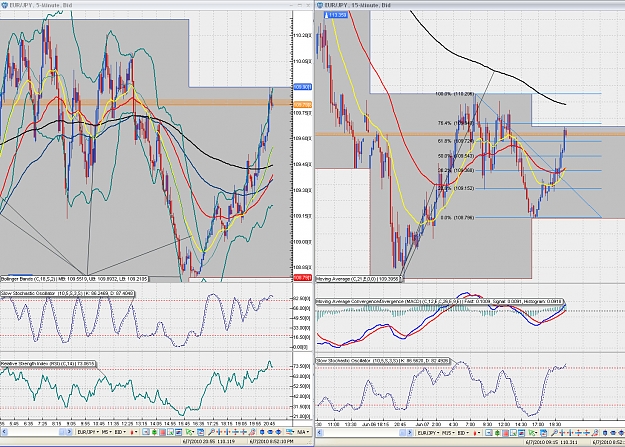This screenshot has height=447, width=625.
Task: Click the blue price tag on the 5-minute price axis
Action: [303, 87]
